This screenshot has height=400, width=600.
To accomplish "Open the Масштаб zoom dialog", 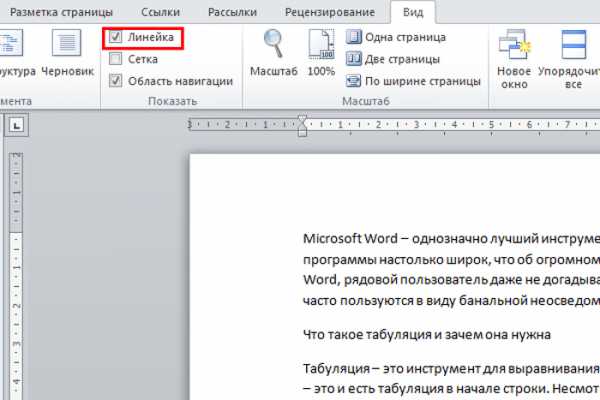I will pos(273,54).
